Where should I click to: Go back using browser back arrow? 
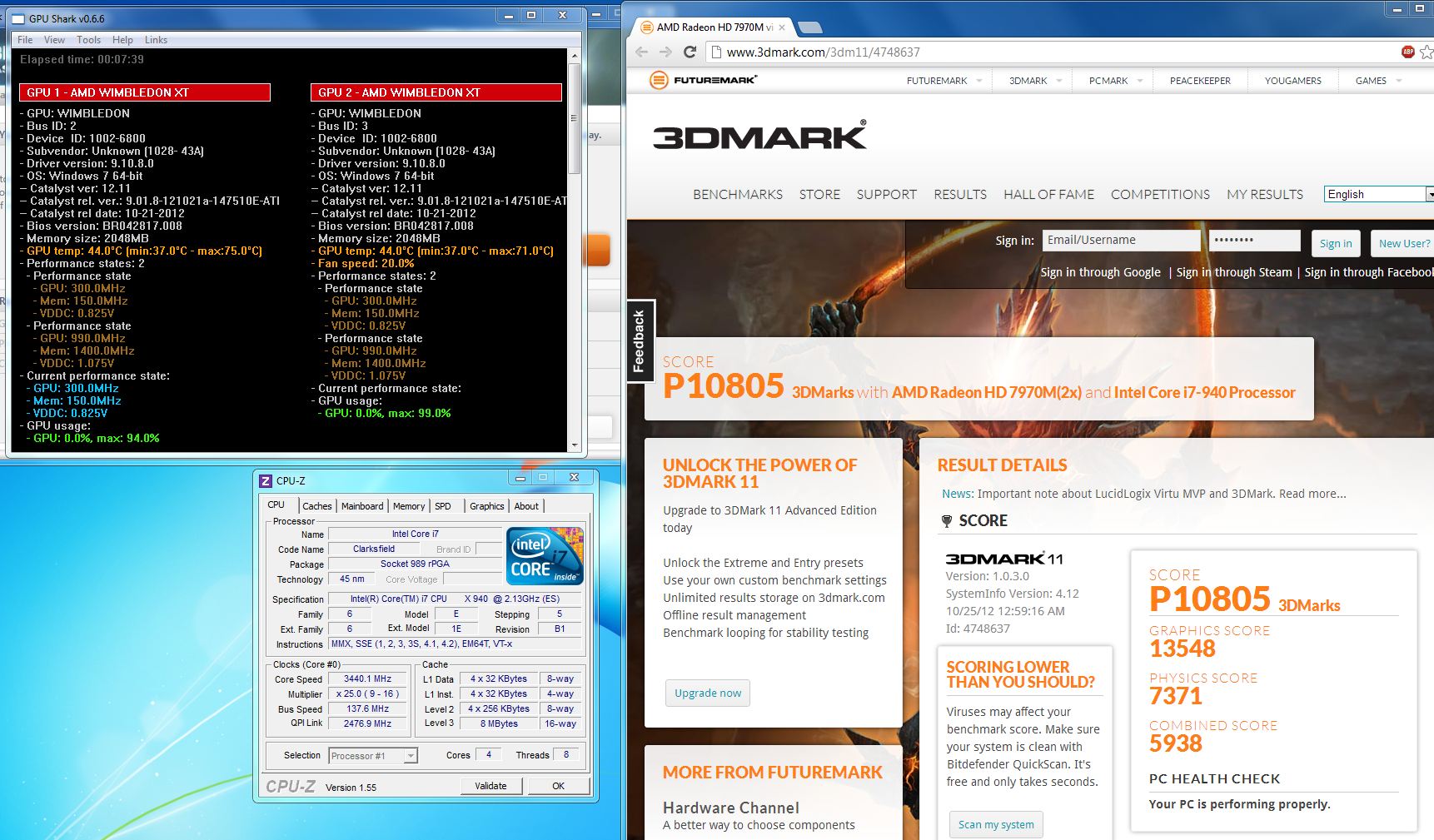click(x=641, y=52)
